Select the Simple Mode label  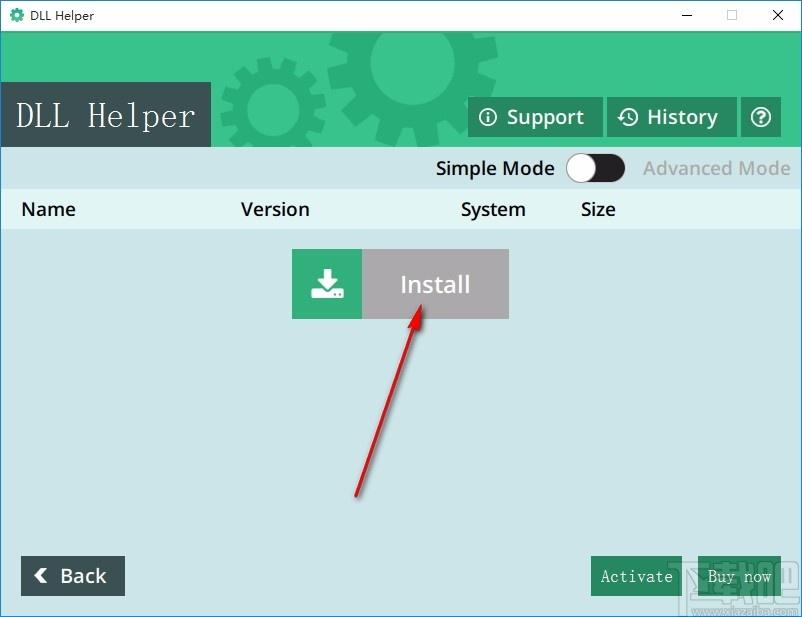click(x=495, y=168)
